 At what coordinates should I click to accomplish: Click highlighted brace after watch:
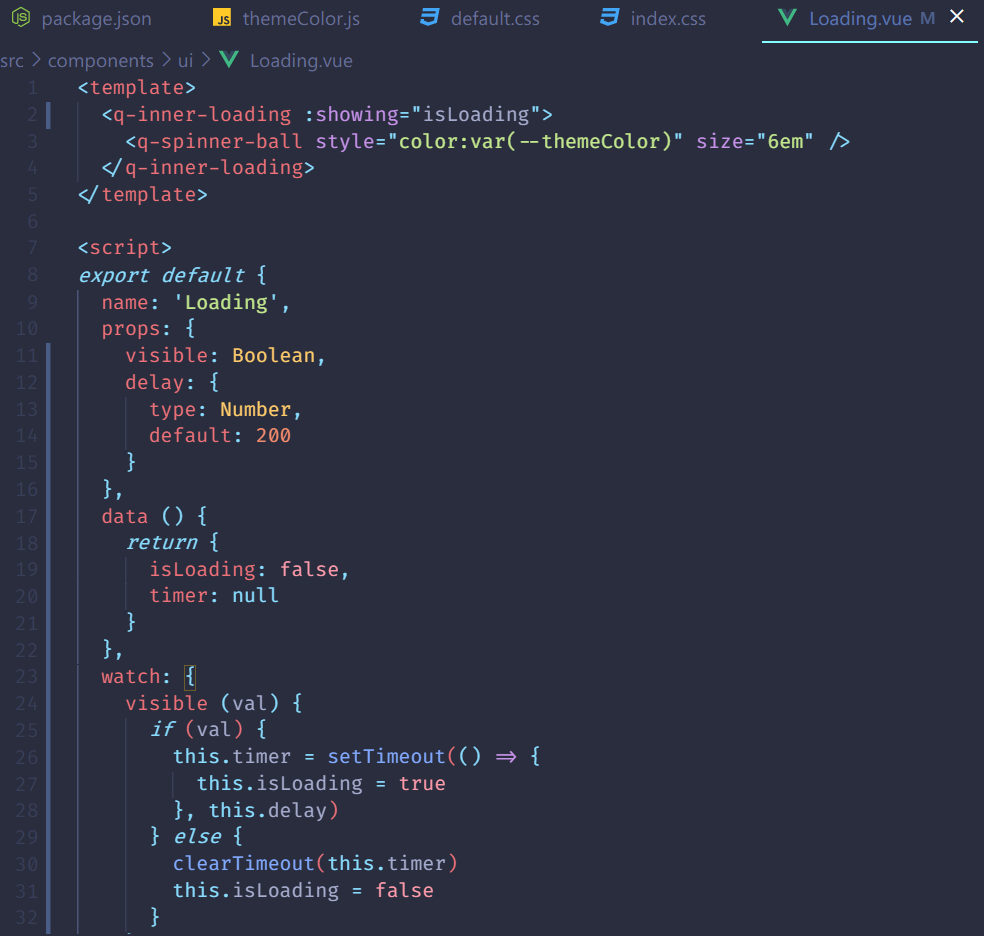(x=190, y=676)
